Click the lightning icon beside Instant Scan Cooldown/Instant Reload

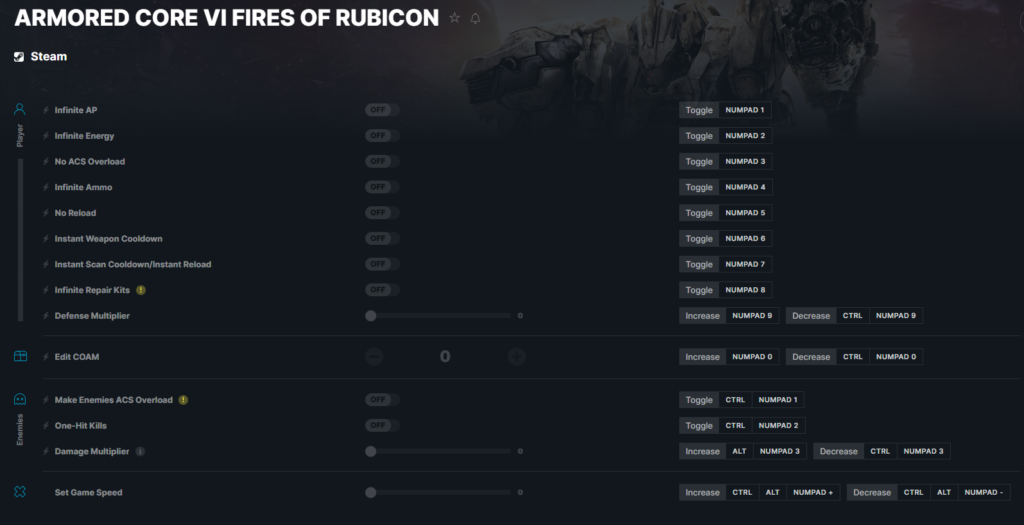(x=46, y=264)
